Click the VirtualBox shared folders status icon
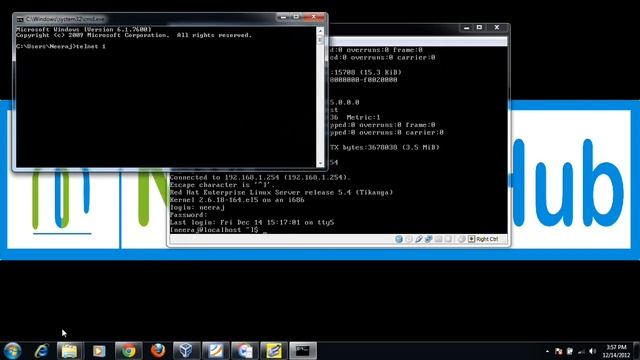Image resolution: width=640 pixels, height=360 pixels. [438, 239]
